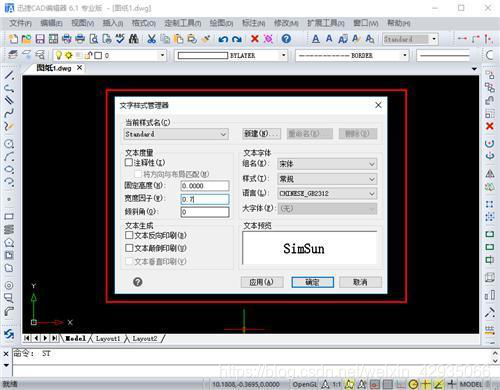Click the red X erase icon in right toolbar
The height and width of the screenshot is (390, 500).
(x=489, y=126)
